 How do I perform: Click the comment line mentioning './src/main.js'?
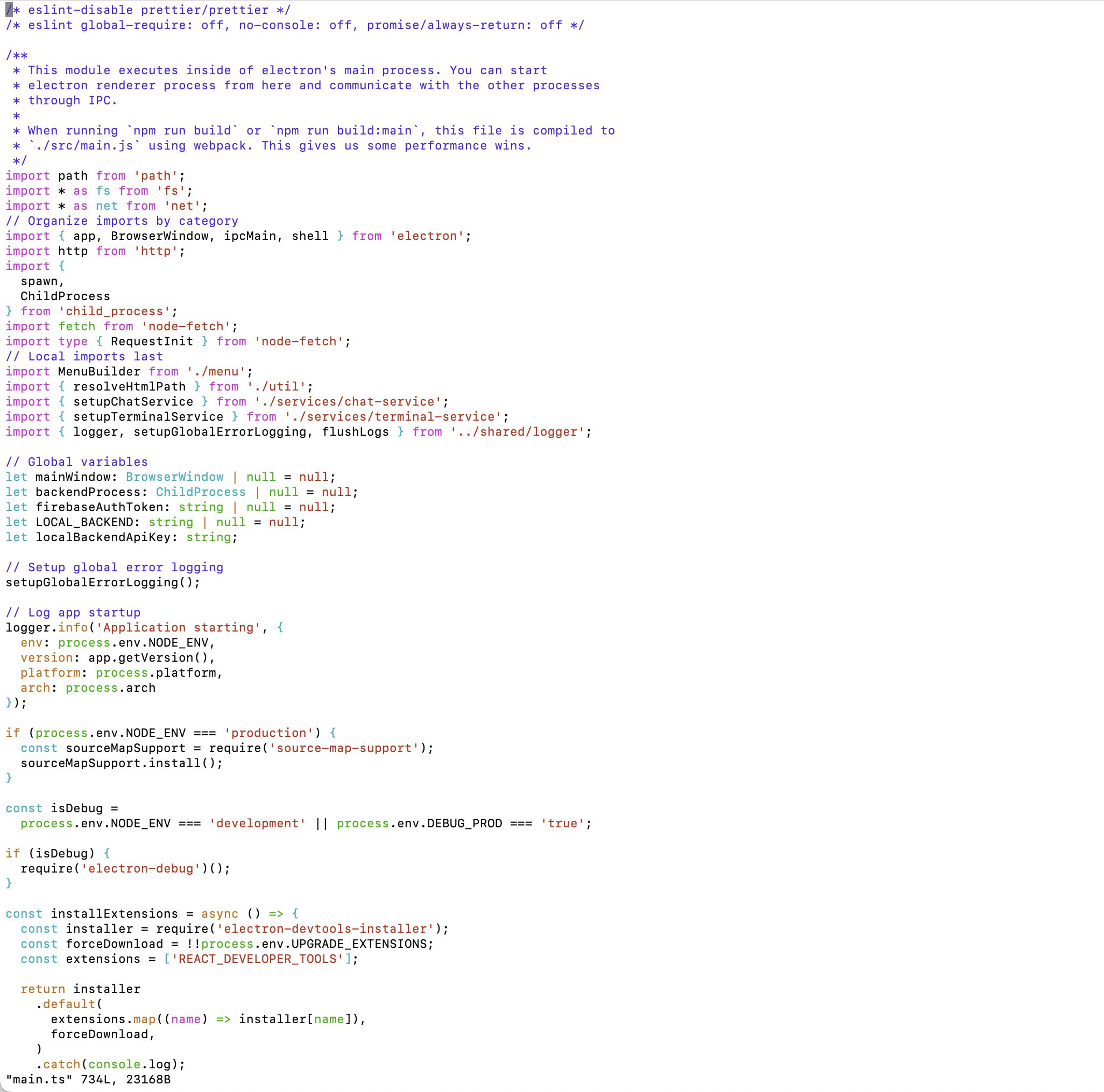(272, 146)
